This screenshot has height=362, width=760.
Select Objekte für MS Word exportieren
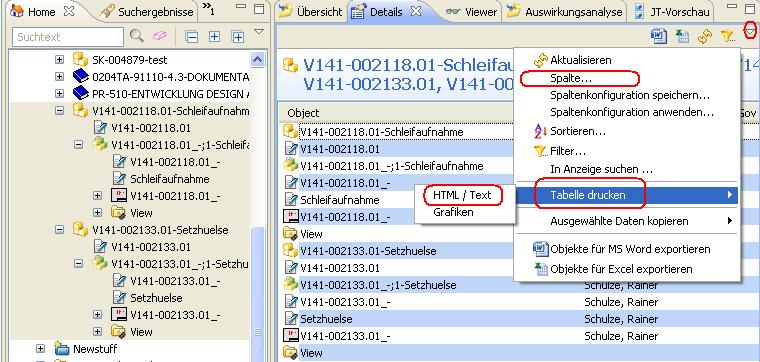pyautogui.click(x=631, y=250)
